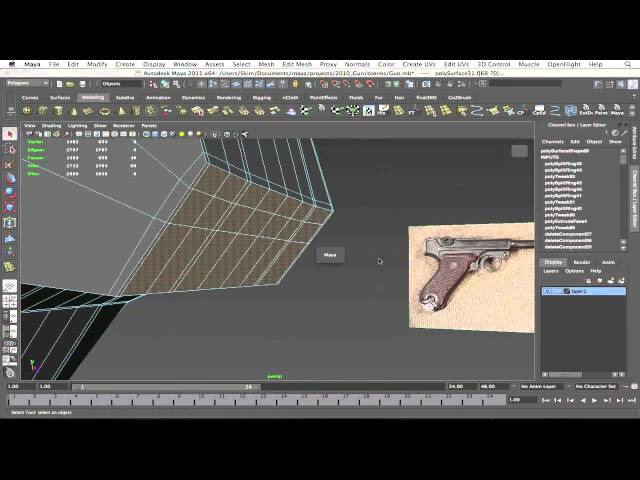The width and height of the screenshot is (640, 480).
Task: Click the Move shelf icon
Action: 617,111
